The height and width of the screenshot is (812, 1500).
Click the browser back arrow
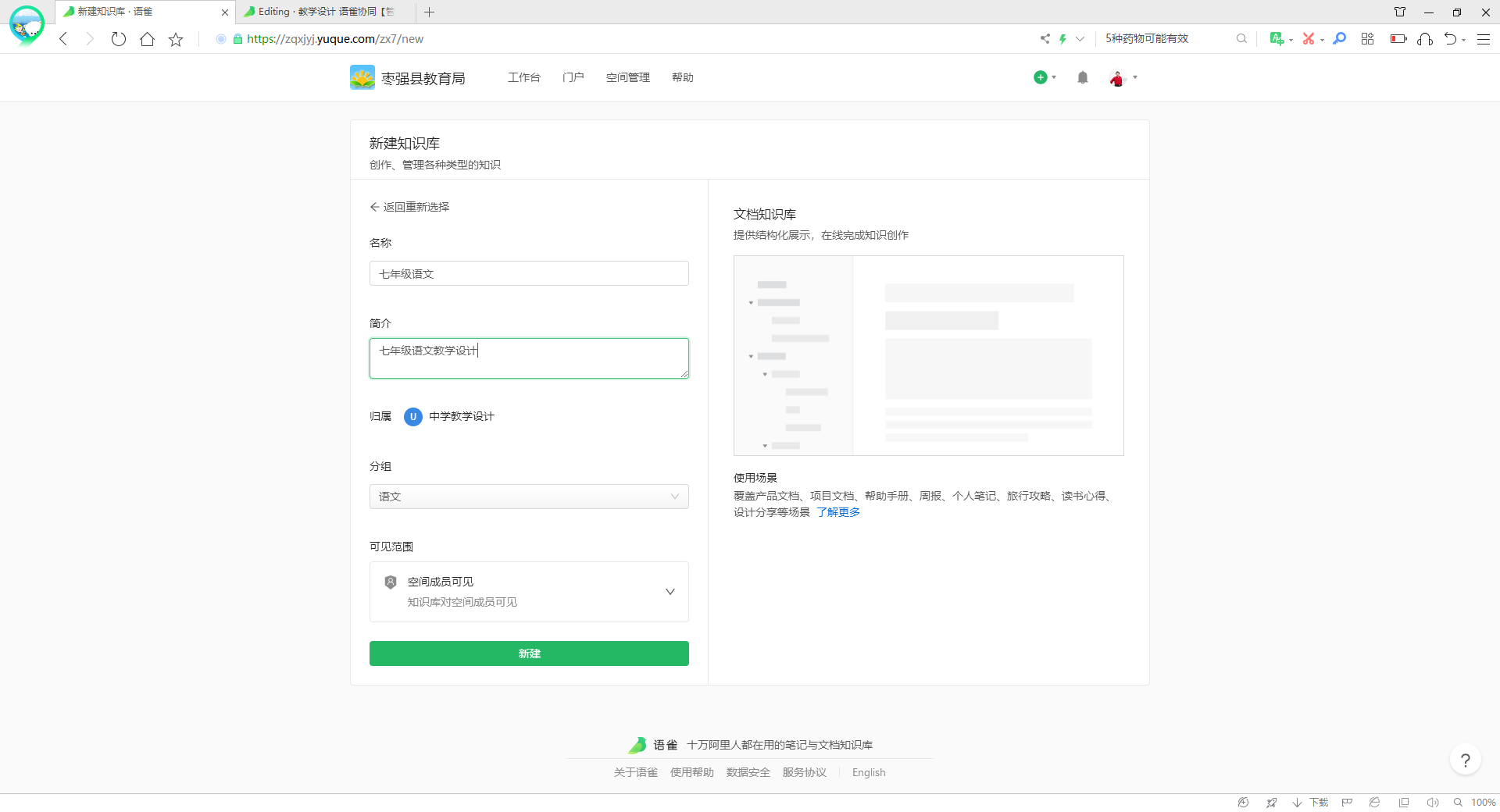point(63,39)
